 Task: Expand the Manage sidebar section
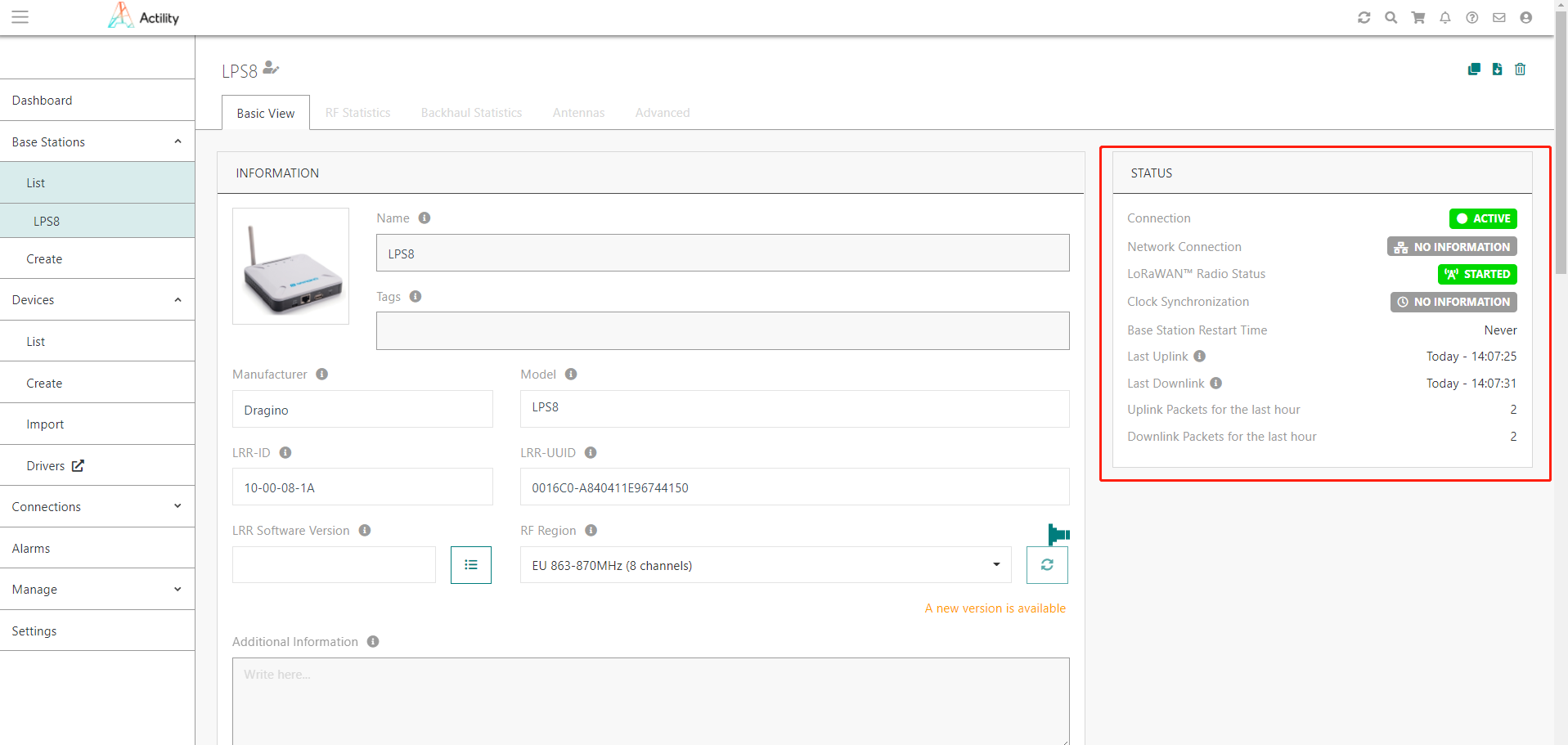pos(177,589)
